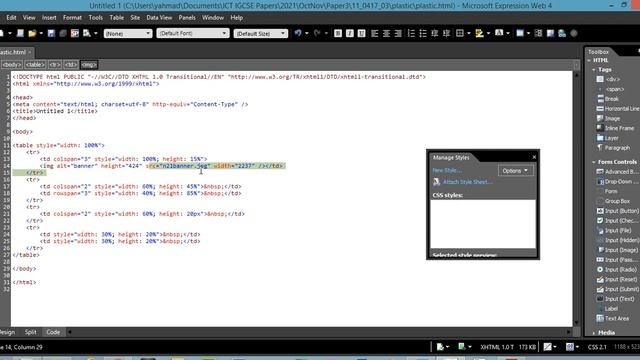Open the Data View menu

[159, 18]
